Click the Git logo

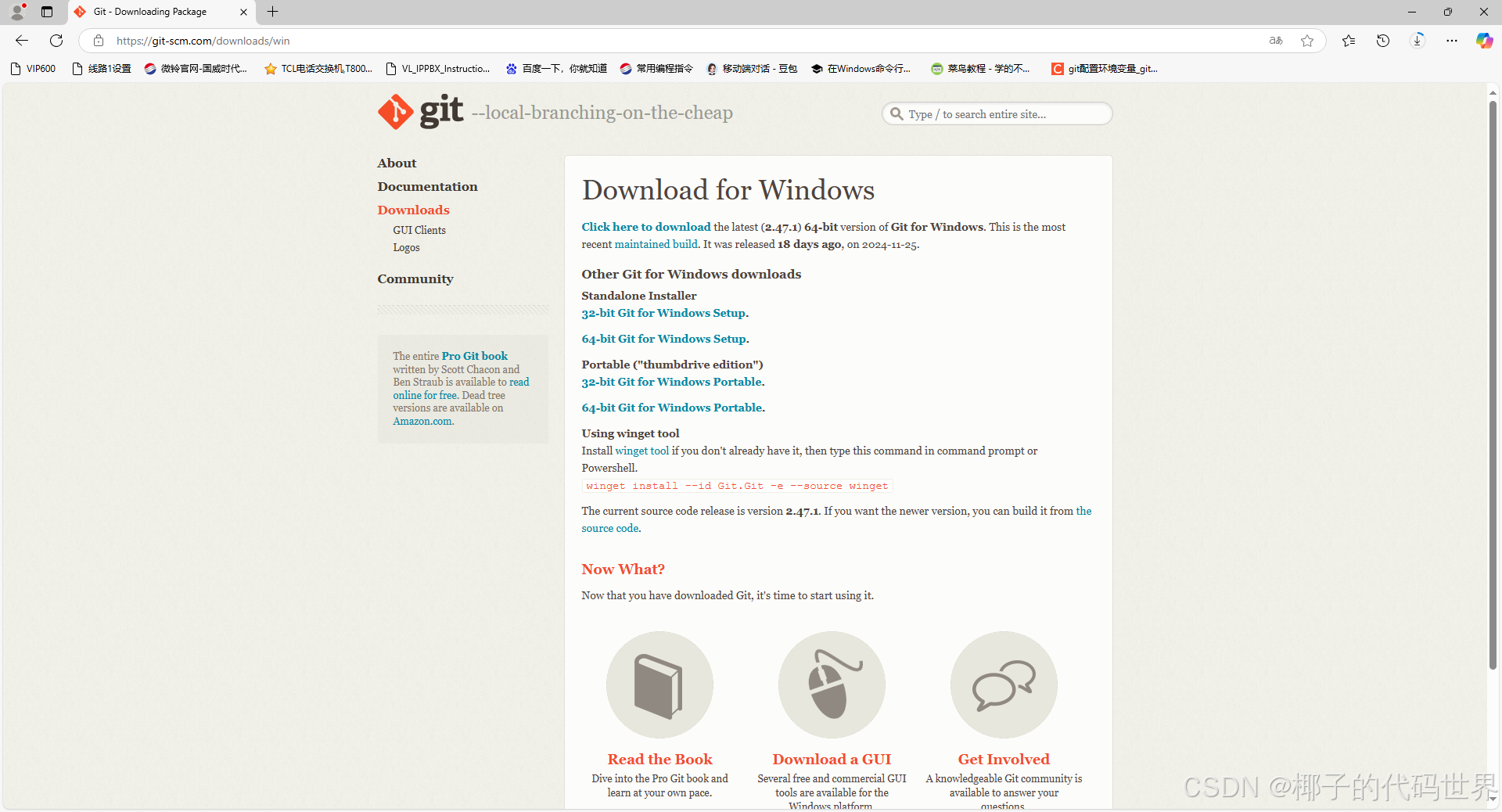click(x=421, y=112)
